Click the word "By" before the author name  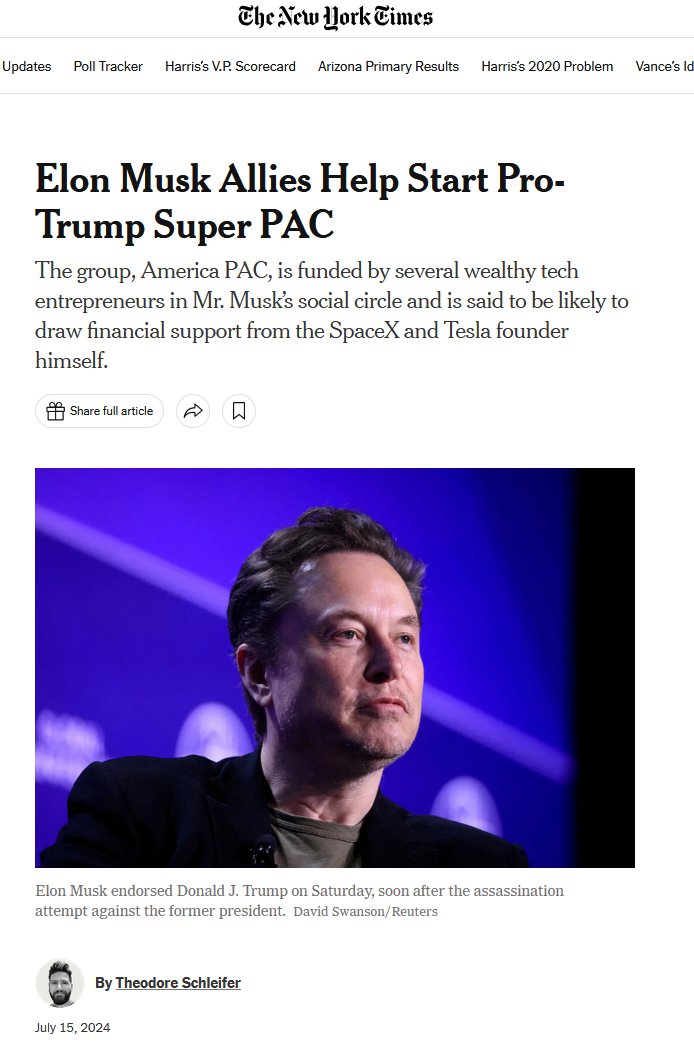click(103, 983)
